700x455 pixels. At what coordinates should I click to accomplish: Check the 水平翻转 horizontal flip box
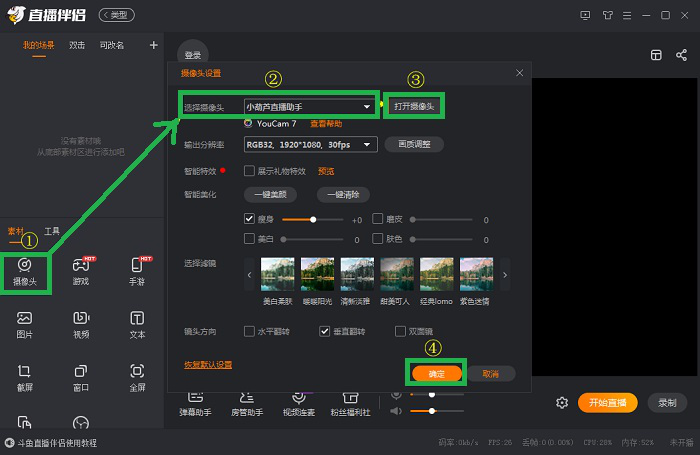(x=249, y=331)
